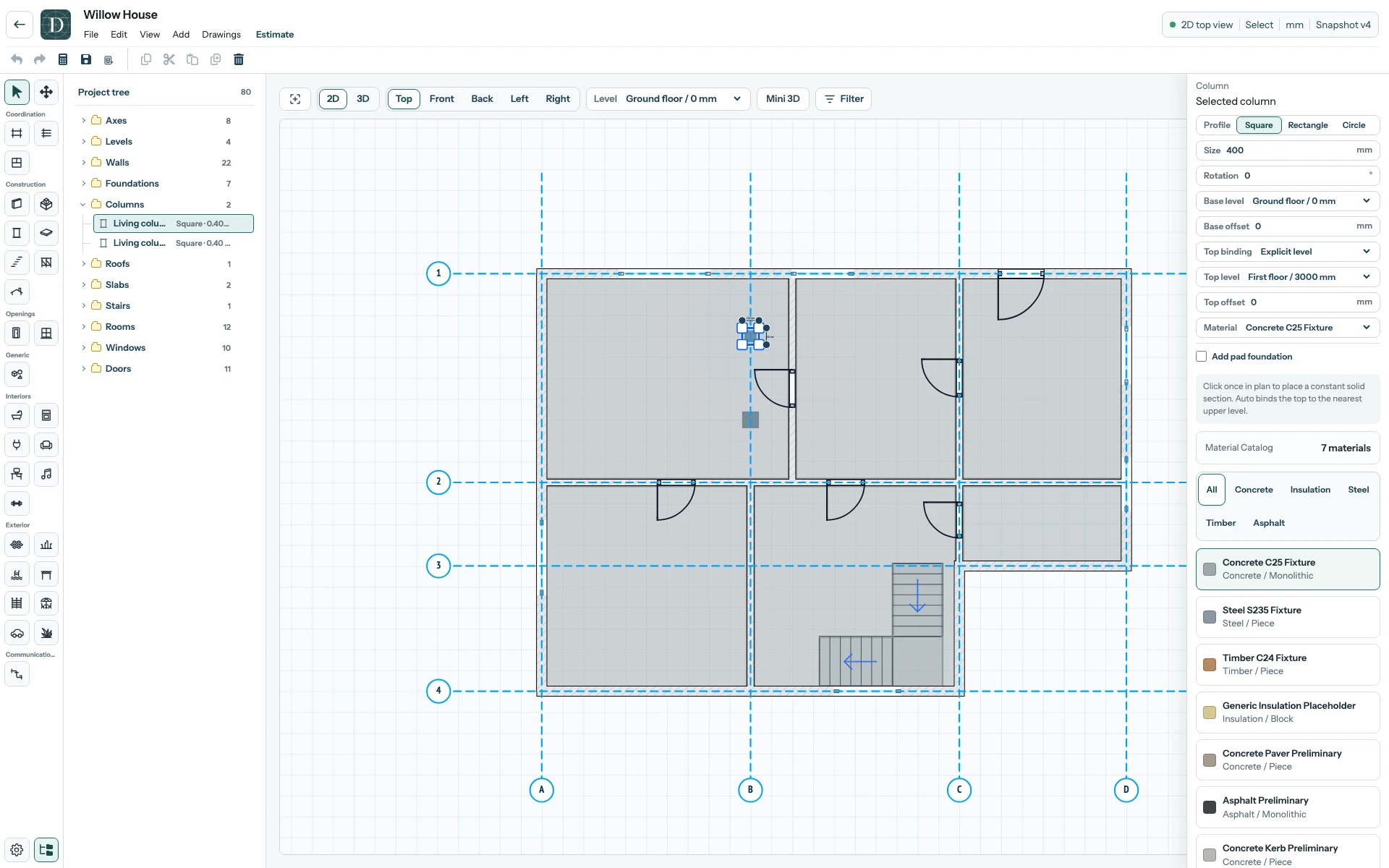Select the column construction tool
The width and height of the screenshot is (1389, 868).
[x=17, y=233]
